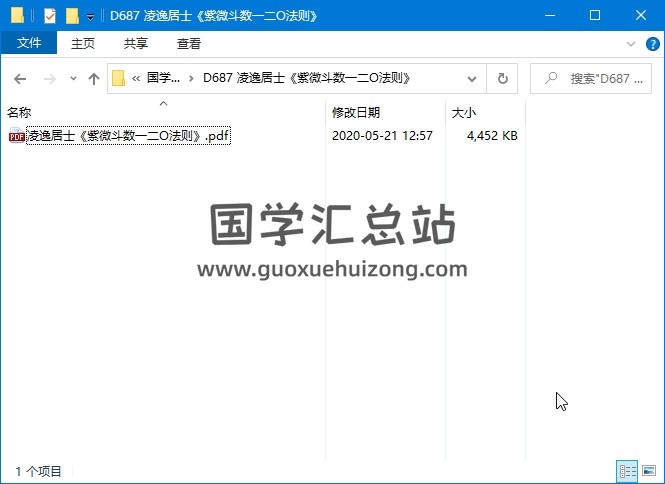Image resolution: width=665 pixels, height=484 pixels.
Task: Switch to the 查看 tab
Action: pyautogui.click(x=188, y=44)
